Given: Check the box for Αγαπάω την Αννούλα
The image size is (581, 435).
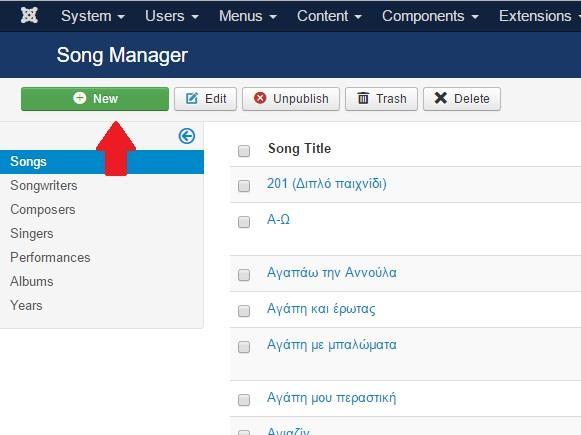Looking at the screenshot, I should (244, 275).
